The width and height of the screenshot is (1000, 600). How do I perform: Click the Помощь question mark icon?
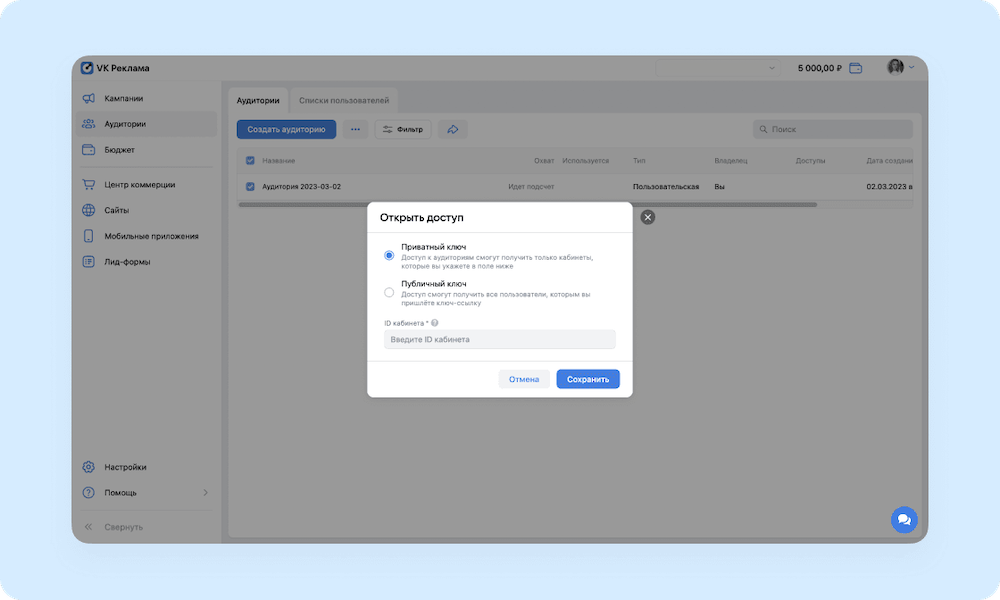tap(89, 492)
